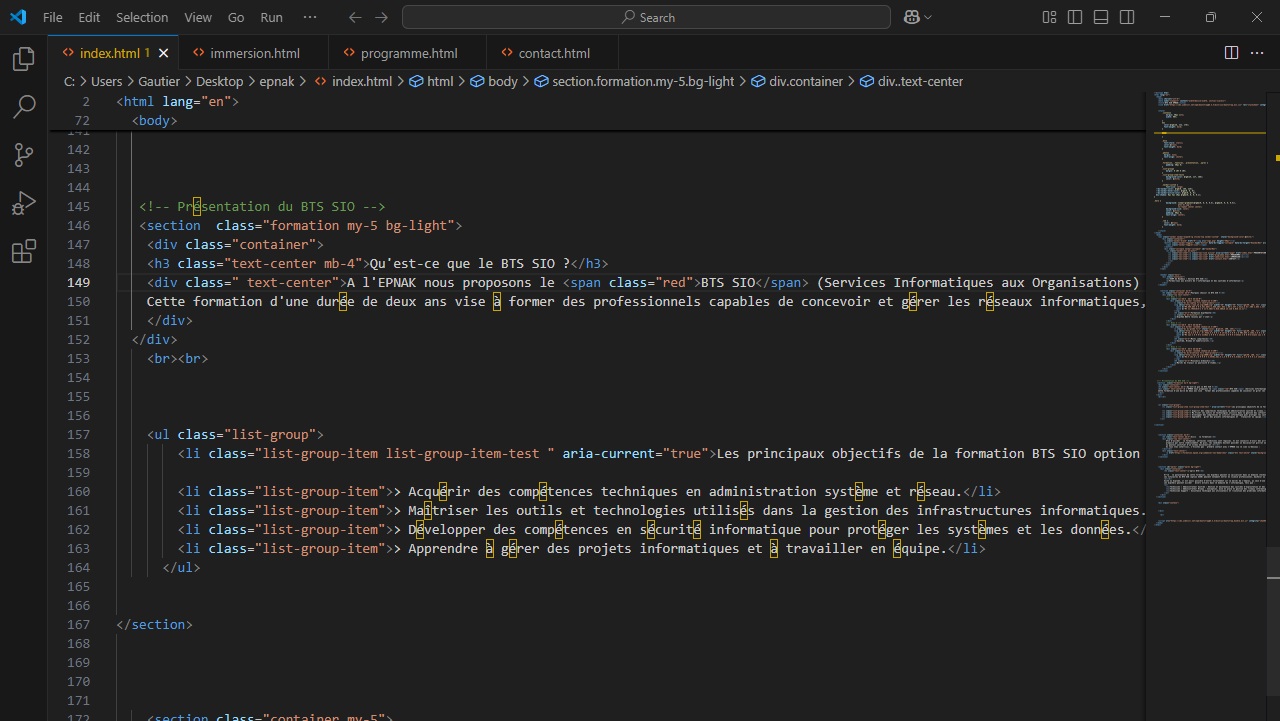Open the body breadcrumb dropdown
This screenshot has width=1280, height=721.
coord(502,81)
